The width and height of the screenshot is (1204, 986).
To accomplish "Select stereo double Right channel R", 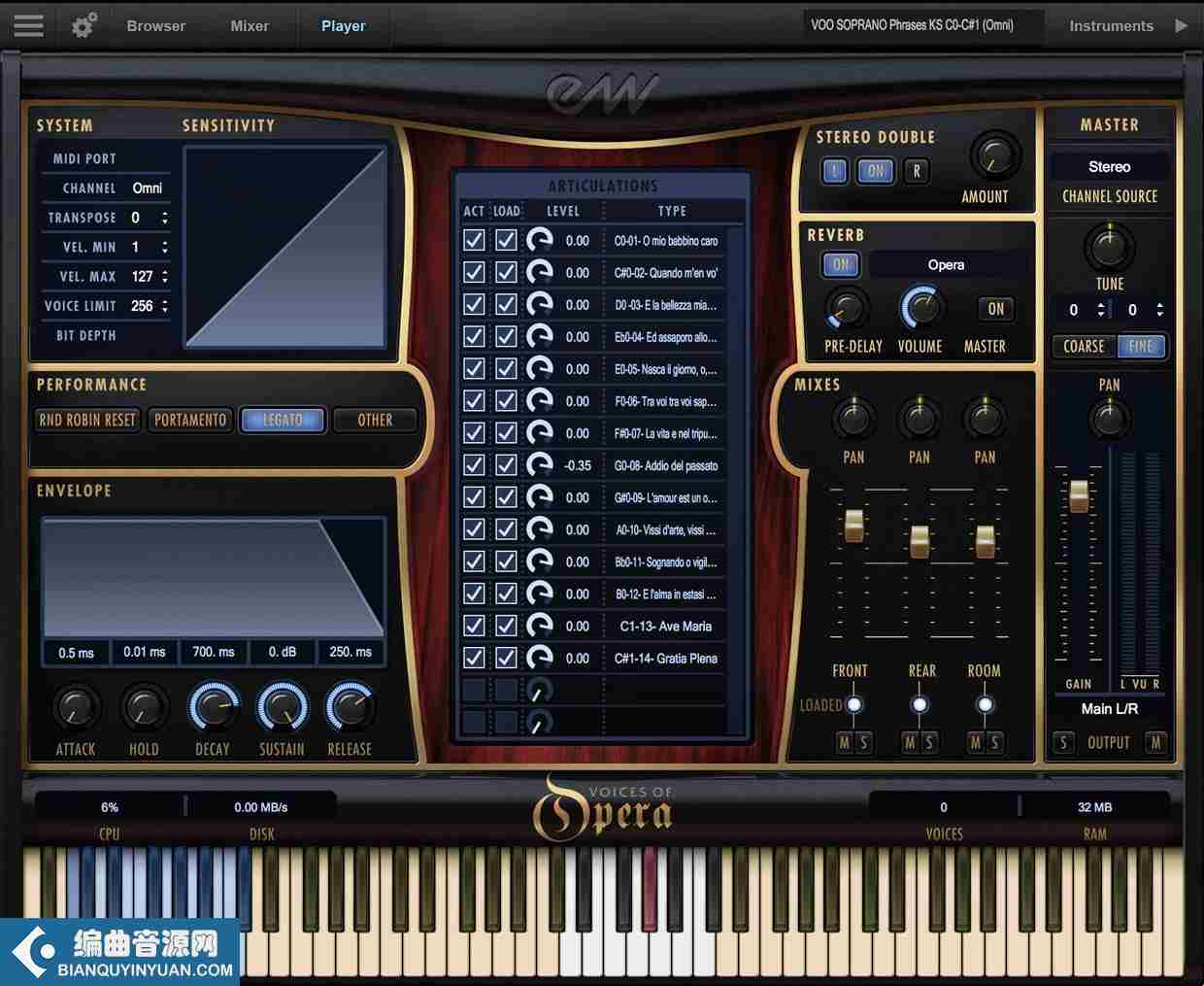I will pyautogui.click(x=916, y=172).
